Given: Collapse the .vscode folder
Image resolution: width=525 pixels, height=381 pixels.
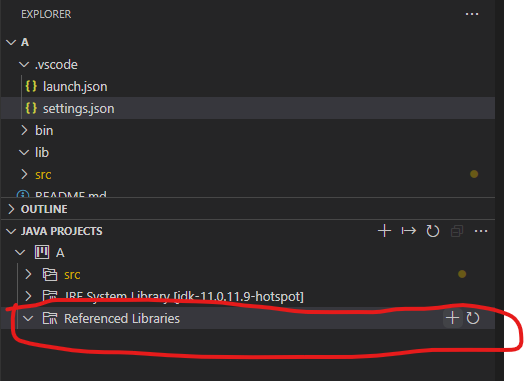Looking at the screenshot, I should (x=24, y=64).
